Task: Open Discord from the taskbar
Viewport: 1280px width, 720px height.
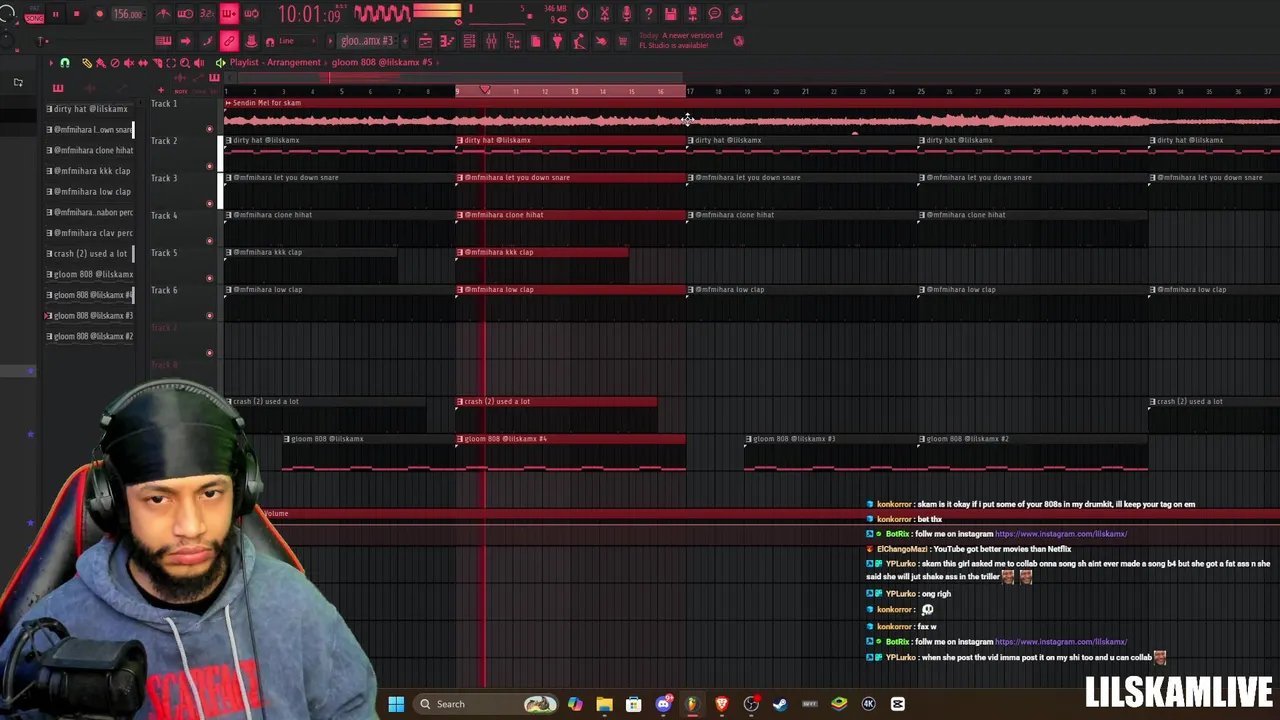Action: (x=663, y=704)
